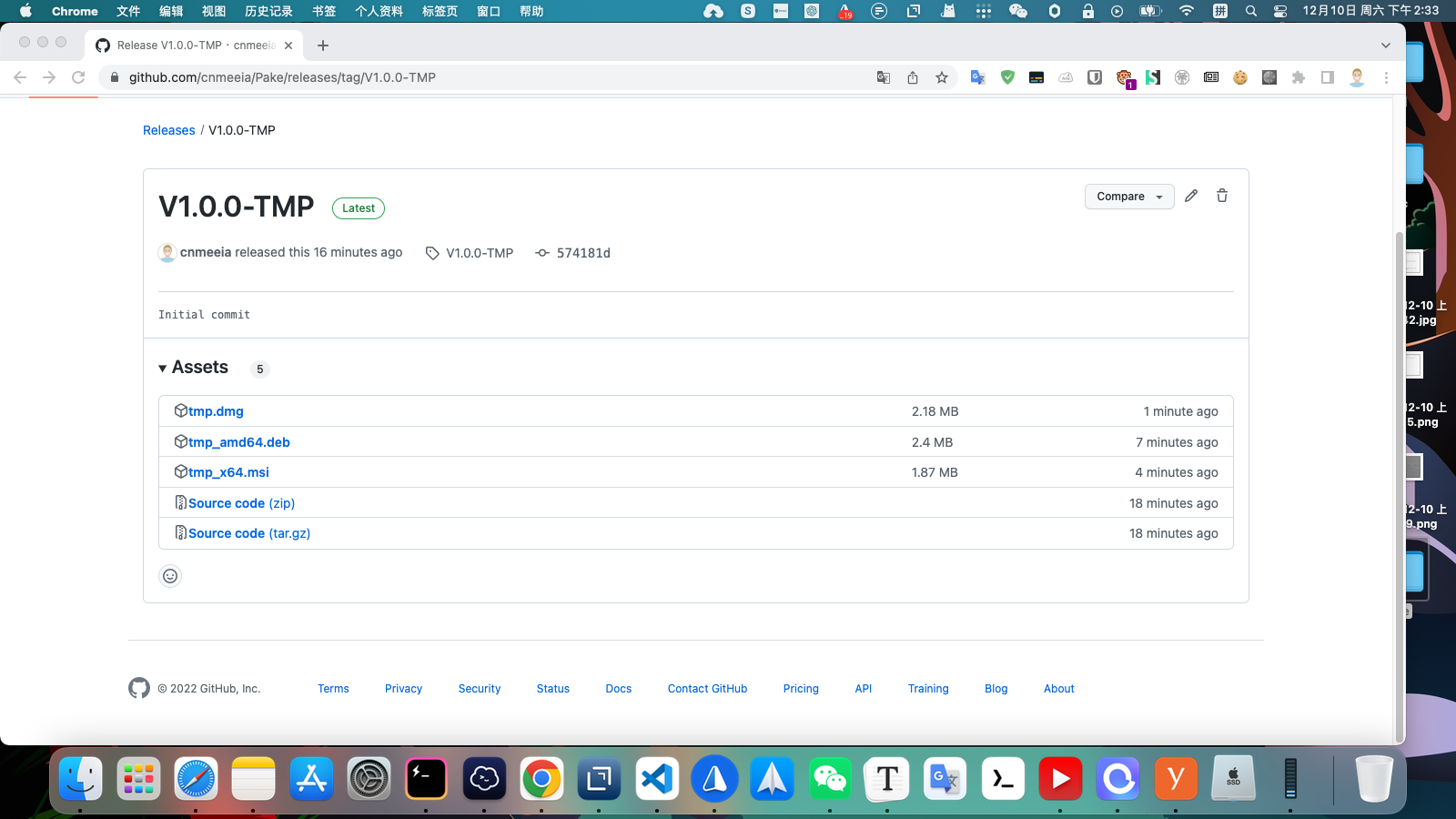Click the Latest badge
Image resolution: width=1456 pixels, height=819 pixels.
(359, 208)
